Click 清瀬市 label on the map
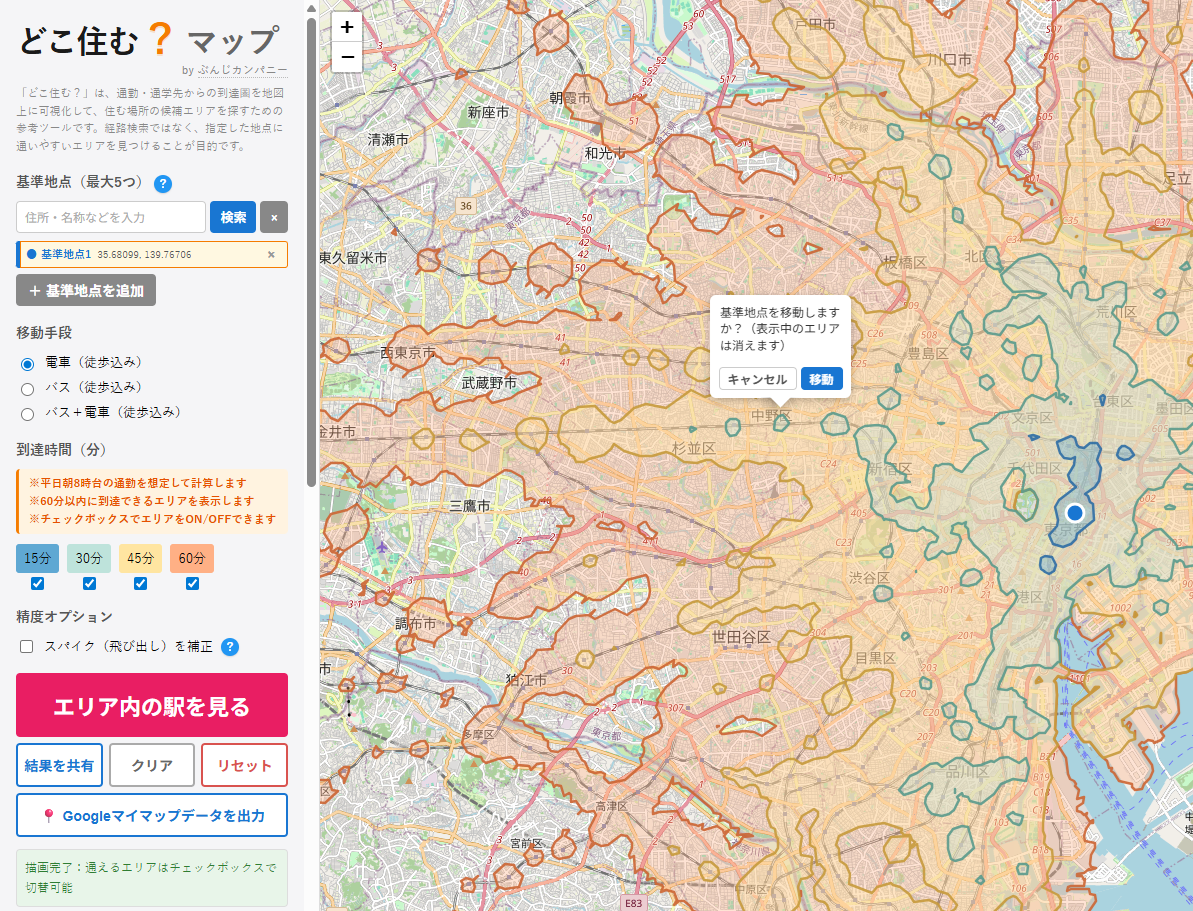The image size is (1193, 911). click(388, 139)
